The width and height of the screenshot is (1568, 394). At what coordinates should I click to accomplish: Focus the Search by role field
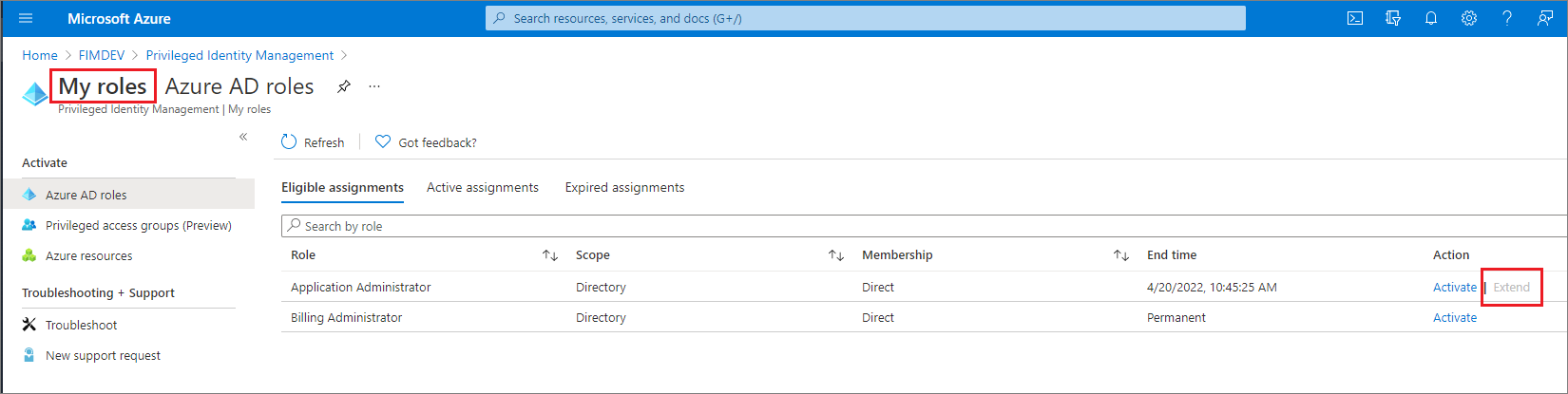pos(924,226)
